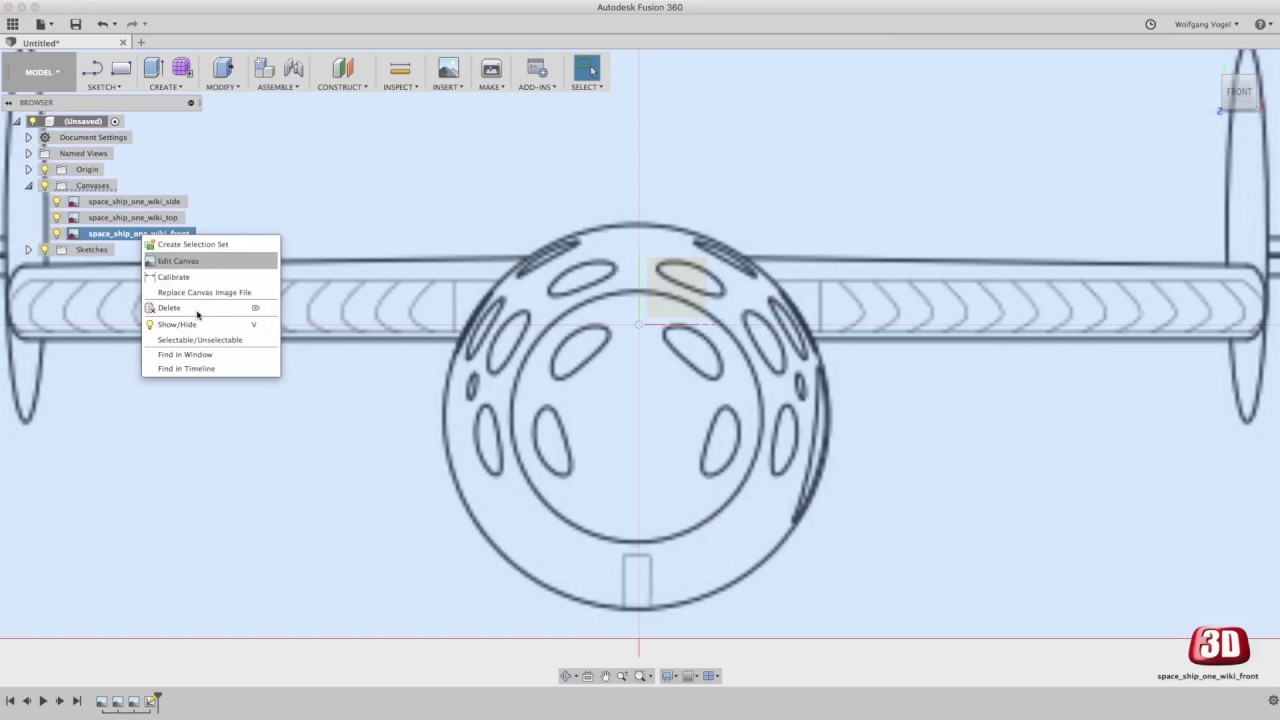Choose Replace Canvas Image File

point(211,292)
